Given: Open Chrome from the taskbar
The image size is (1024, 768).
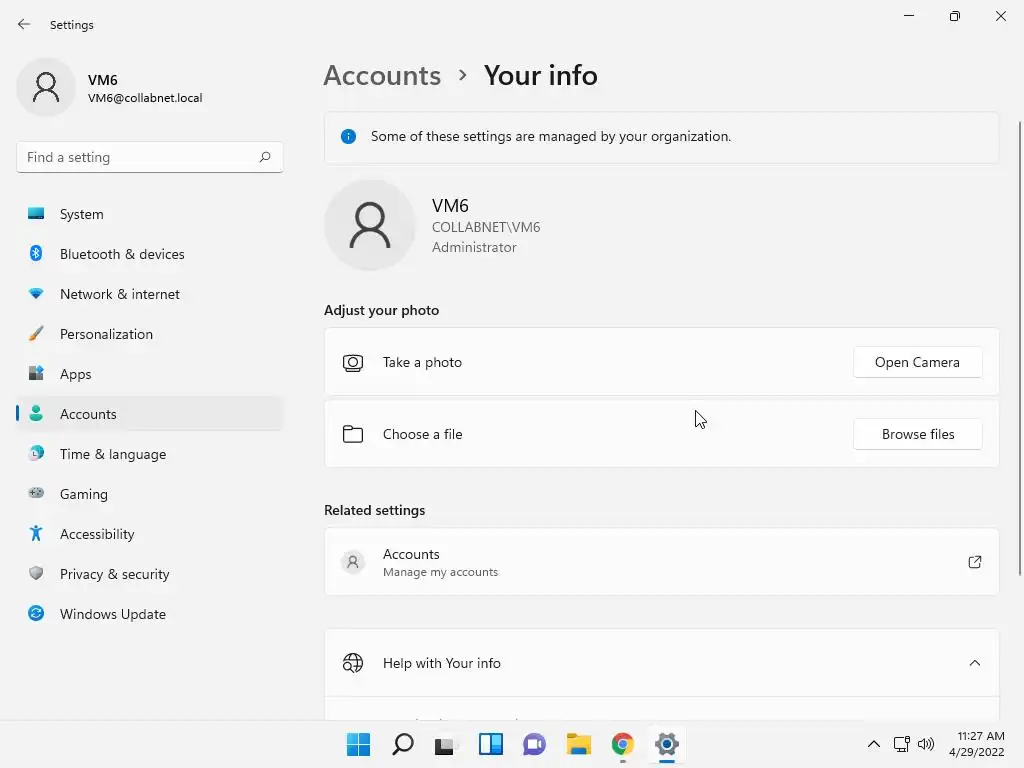Looking at the screenshot, I should coord(622,744).
